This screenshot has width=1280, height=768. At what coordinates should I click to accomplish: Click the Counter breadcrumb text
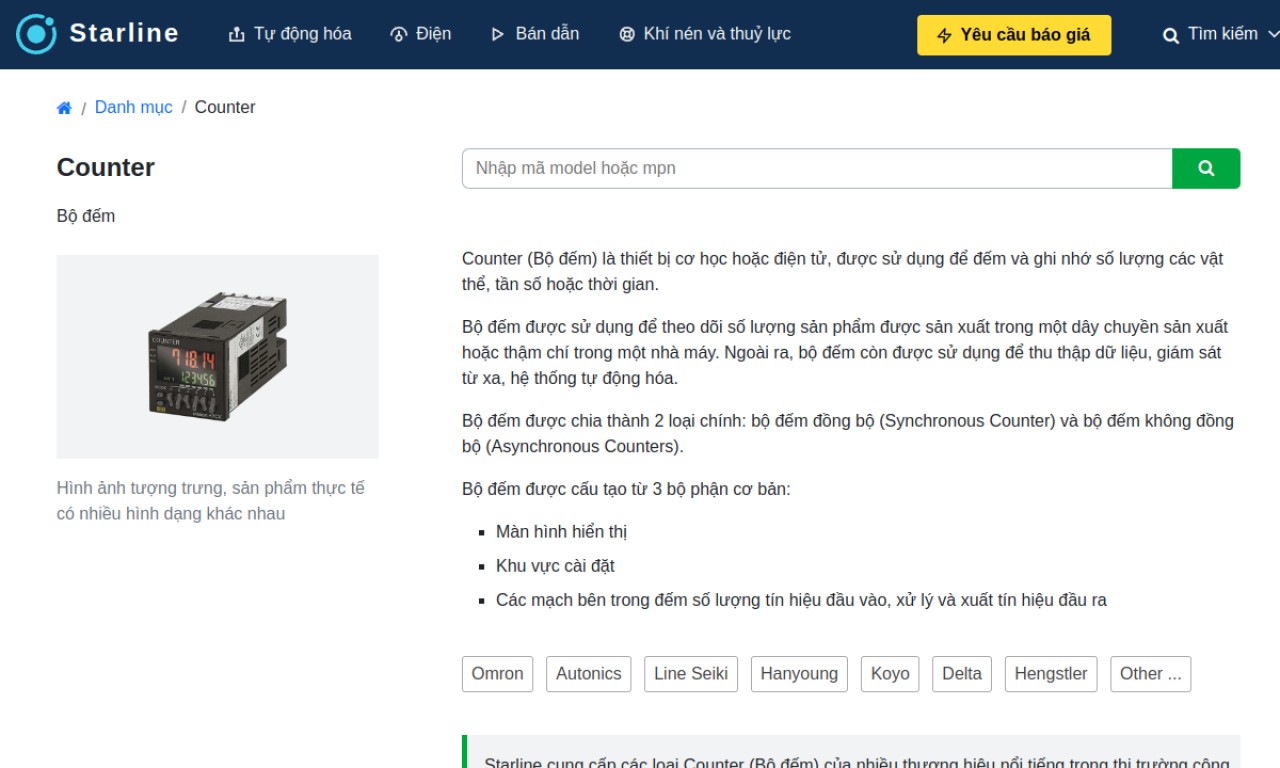[225, 107]
